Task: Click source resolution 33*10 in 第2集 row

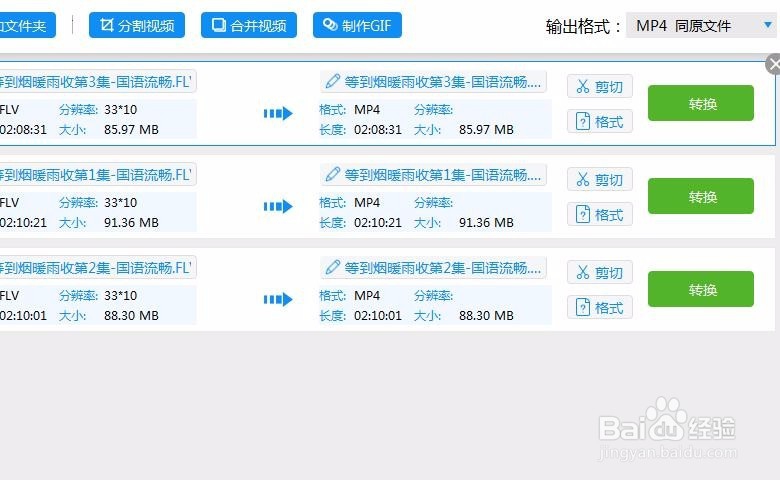Action: (120, 295)
